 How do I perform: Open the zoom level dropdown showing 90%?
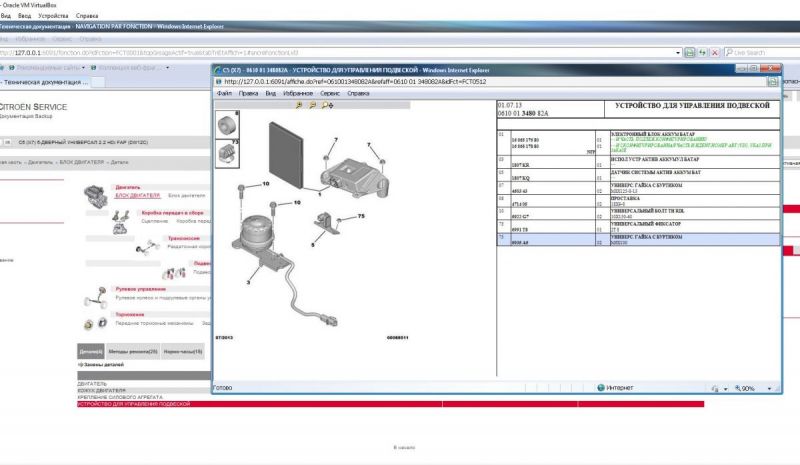point(747,387)
